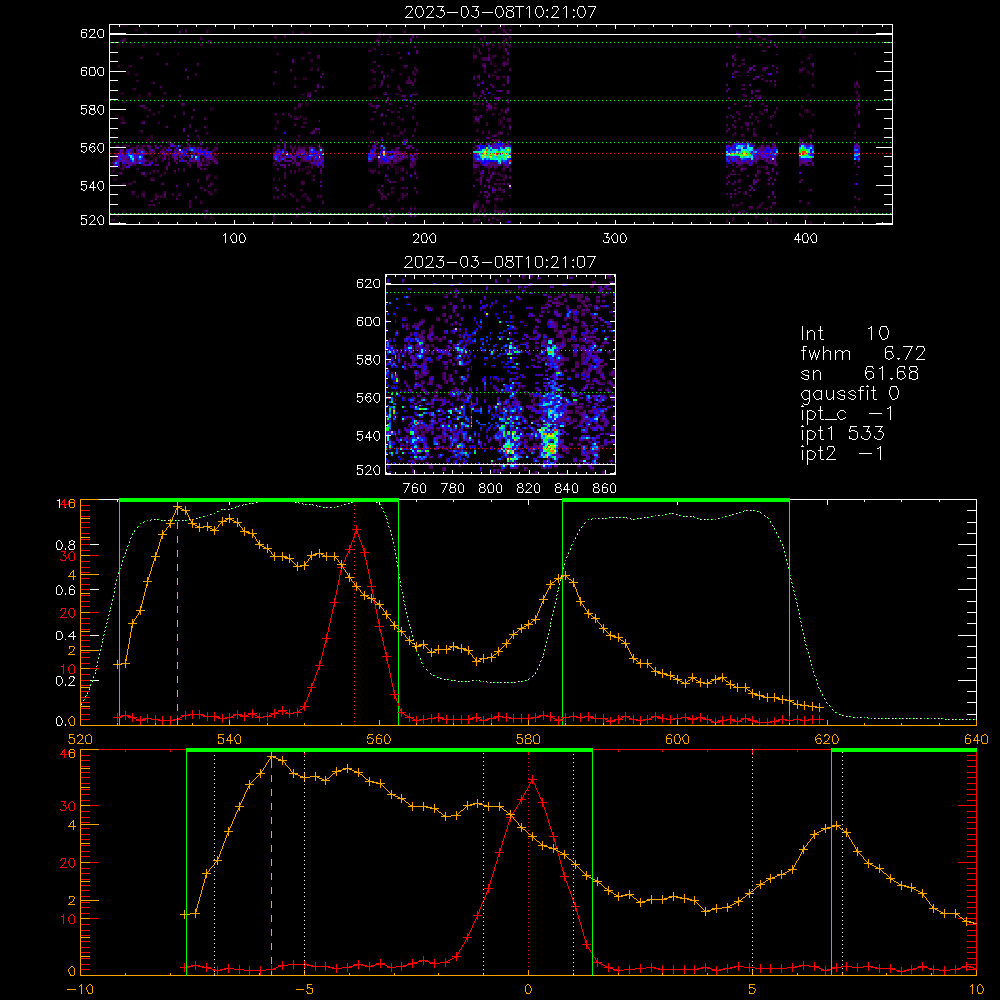This screenshot has width=1000, height=1000.
Task: Click the 10 label on bottom panel x-axis
Action: point(976,989)
